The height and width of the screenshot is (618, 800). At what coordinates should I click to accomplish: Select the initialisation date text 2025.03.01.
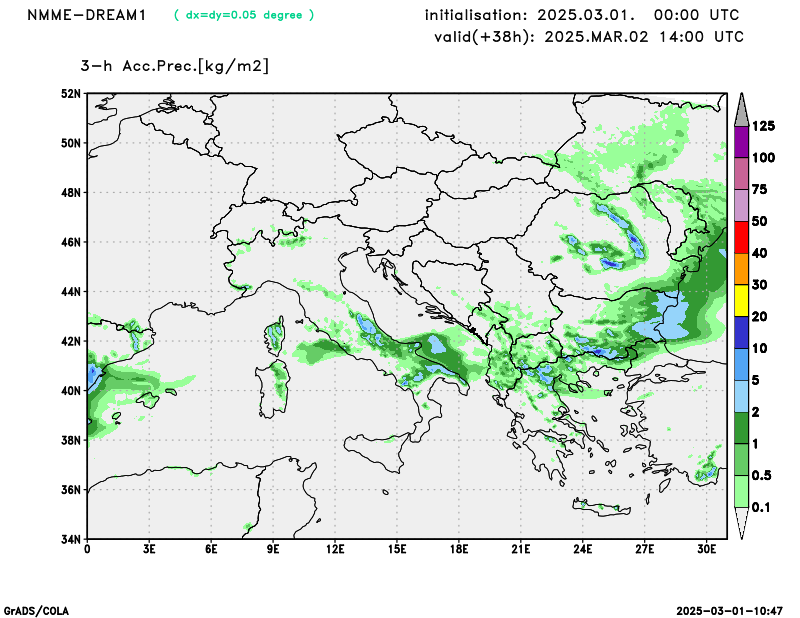pyautogui.click(x=586, y=15)
